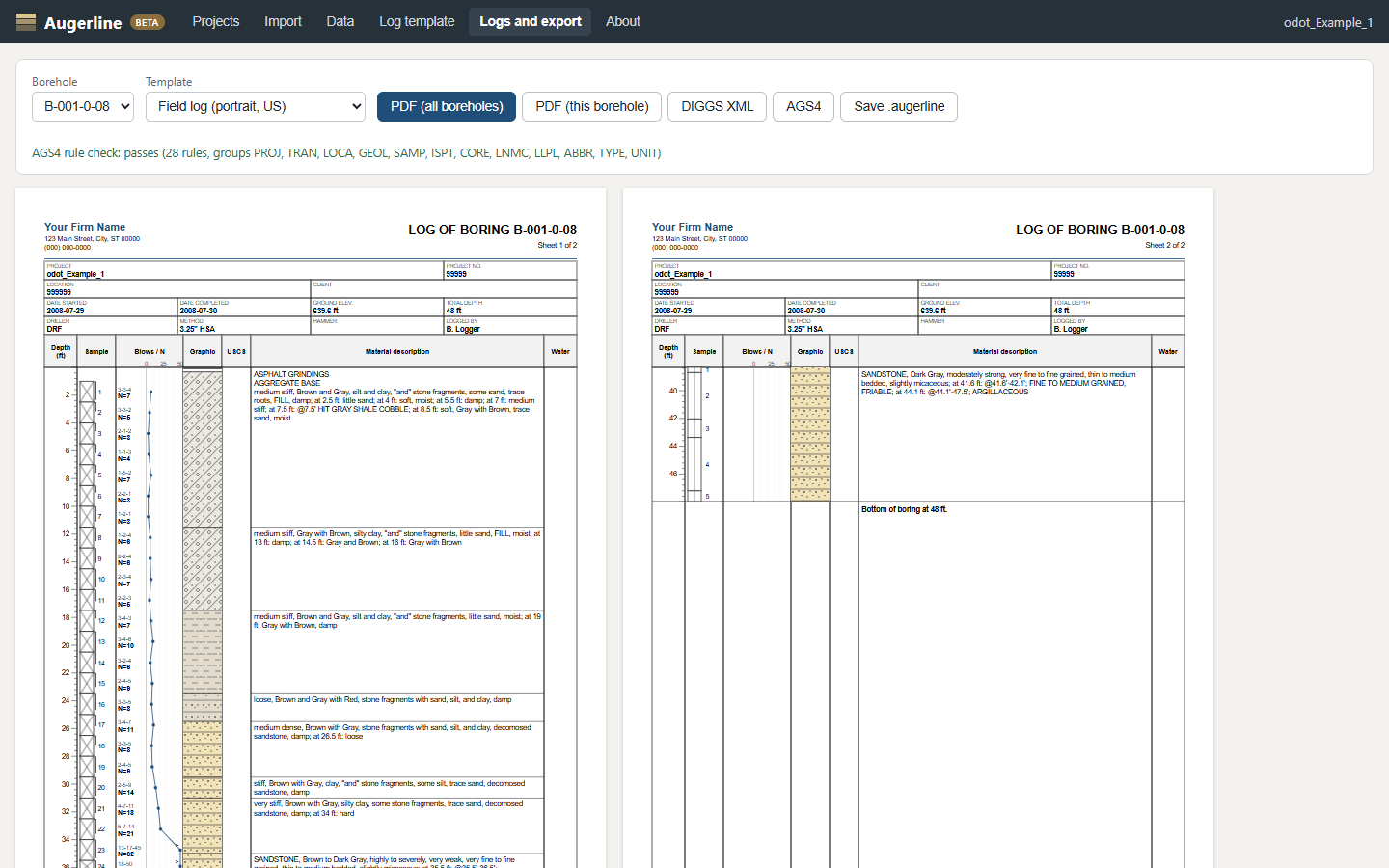Click the BETA badge beside Augerline
The image size is (1389, 868).
click(147, 22)
